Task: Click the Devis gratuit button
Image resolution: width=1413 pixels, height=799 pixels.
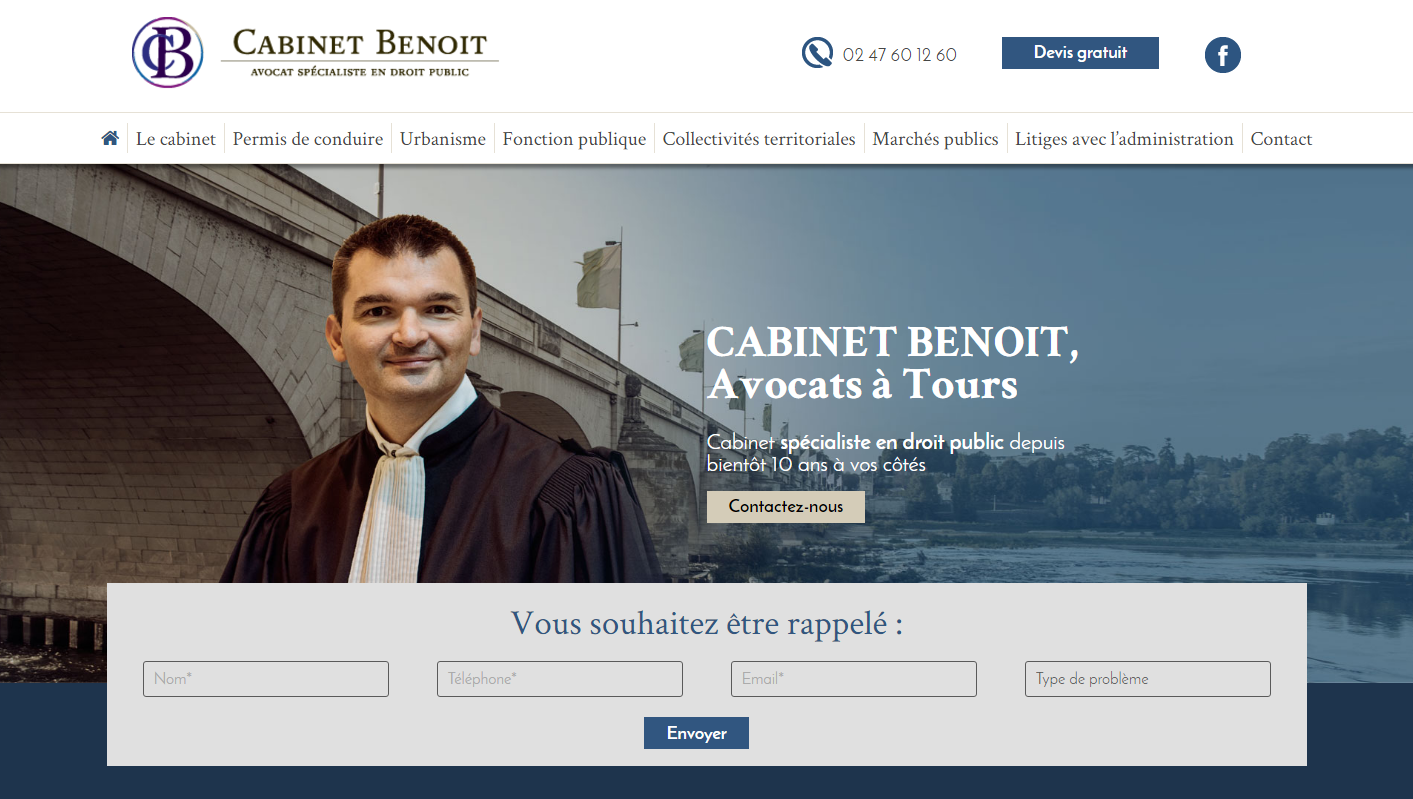Action: pyautogui.click(x=1080, y=53)
